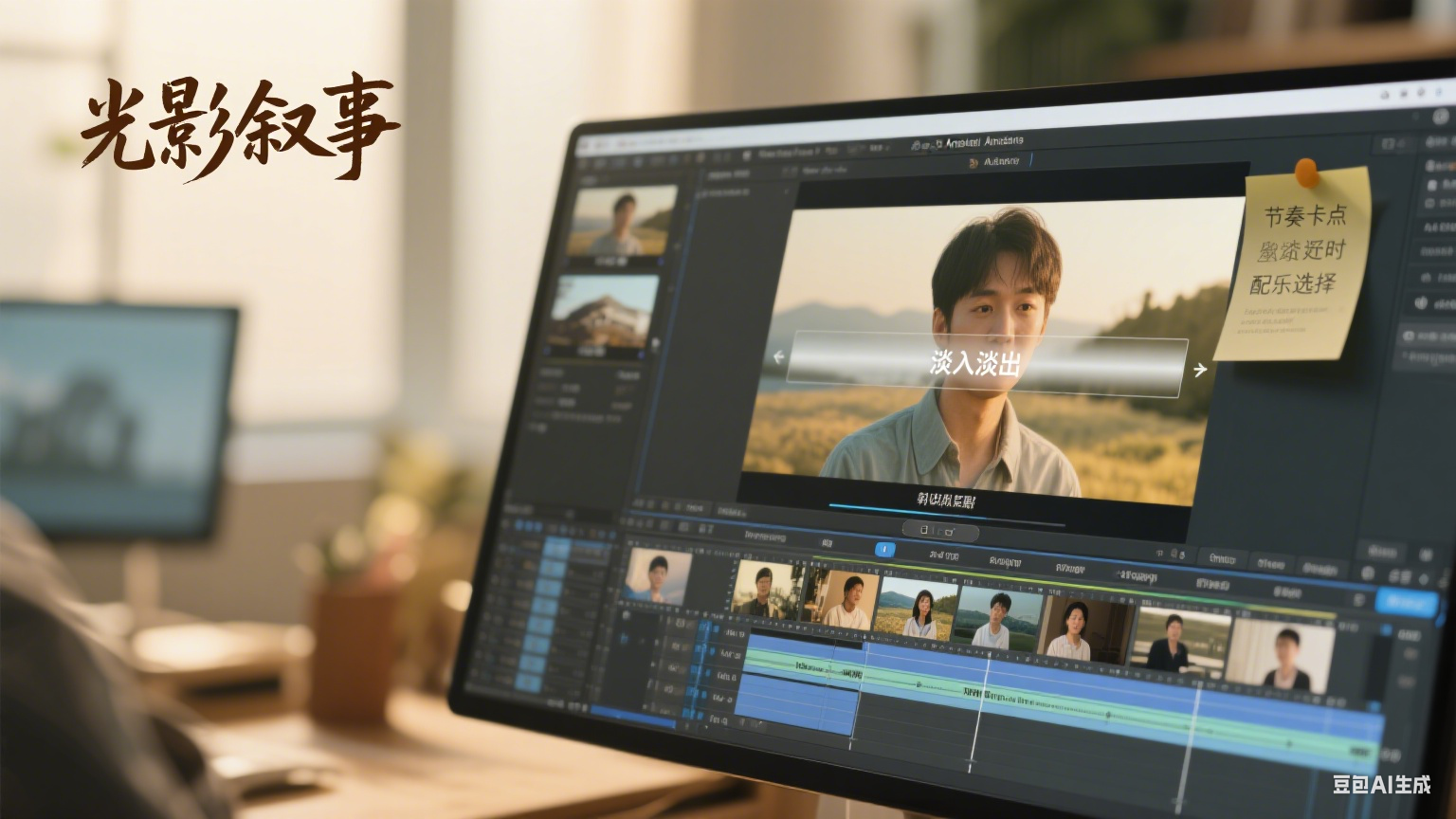1456x819 pixels.
Task: Select the first clip thumbnail in the timeline strip
Action: (x=658, y=575)
